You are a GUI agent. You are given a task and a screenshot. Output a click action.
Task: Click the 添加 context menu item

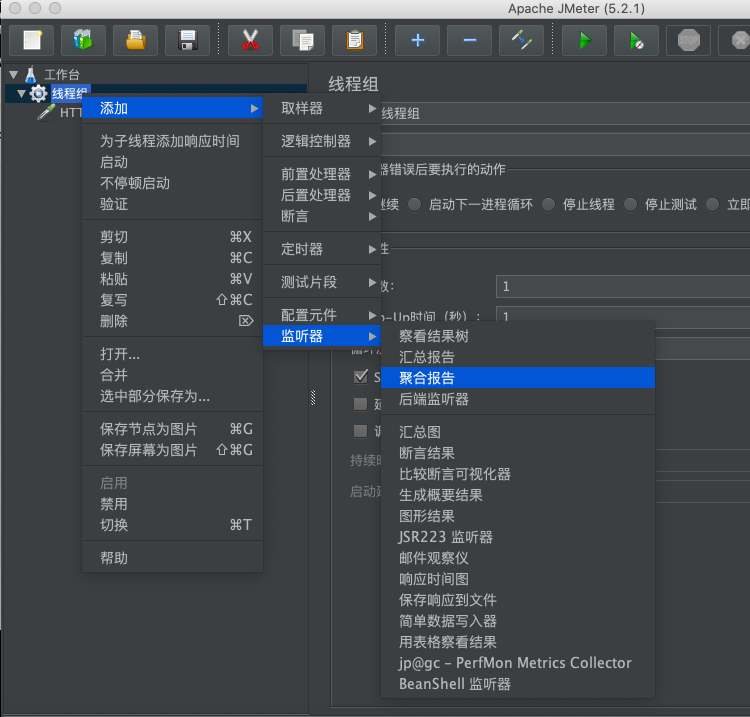[x=172, y=109]
